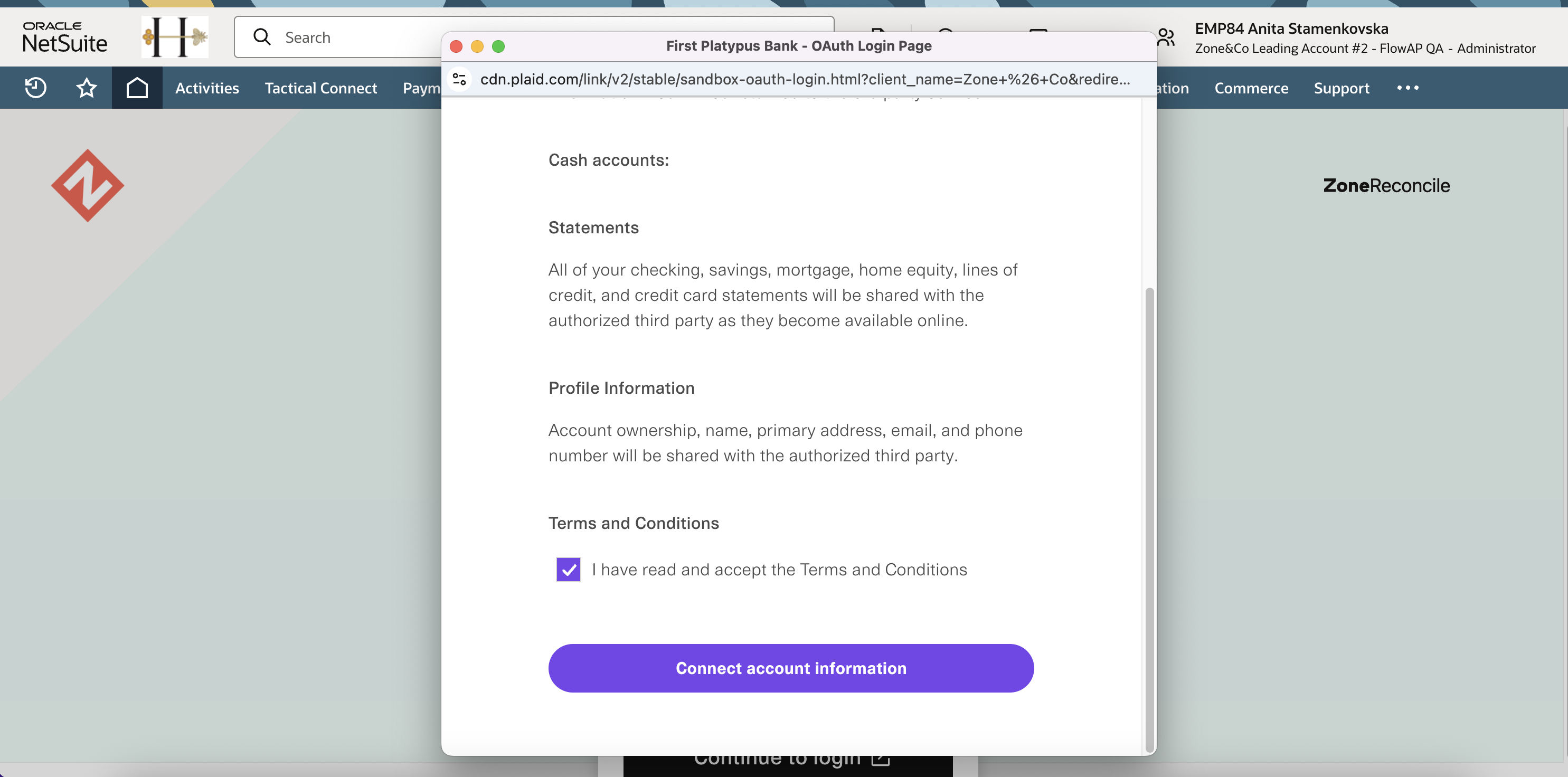Click the First Platypus Bank window title

coord(799,46)
